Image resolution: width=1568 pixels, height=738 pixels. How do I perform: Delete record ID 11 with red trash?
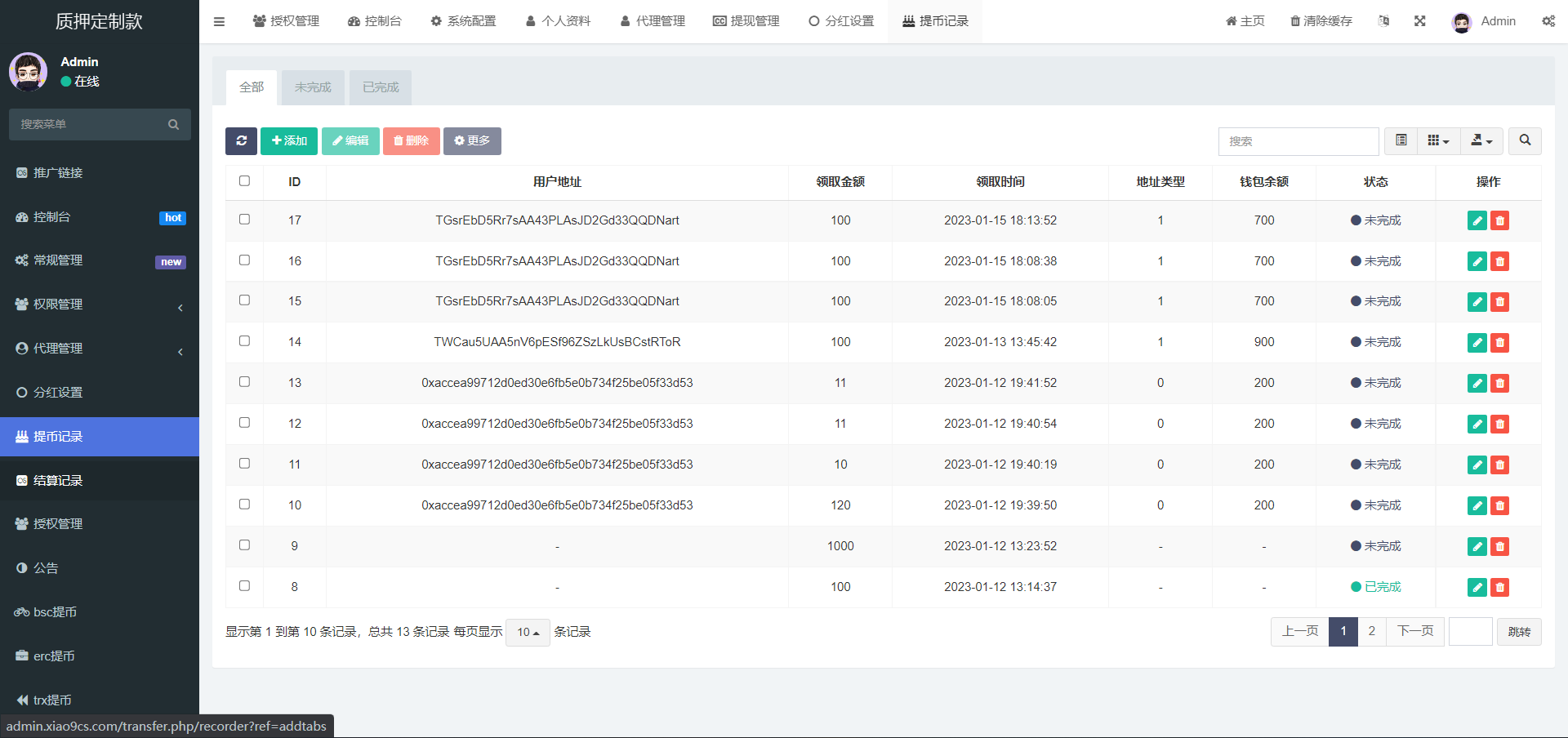click(x=1499, y=465)
